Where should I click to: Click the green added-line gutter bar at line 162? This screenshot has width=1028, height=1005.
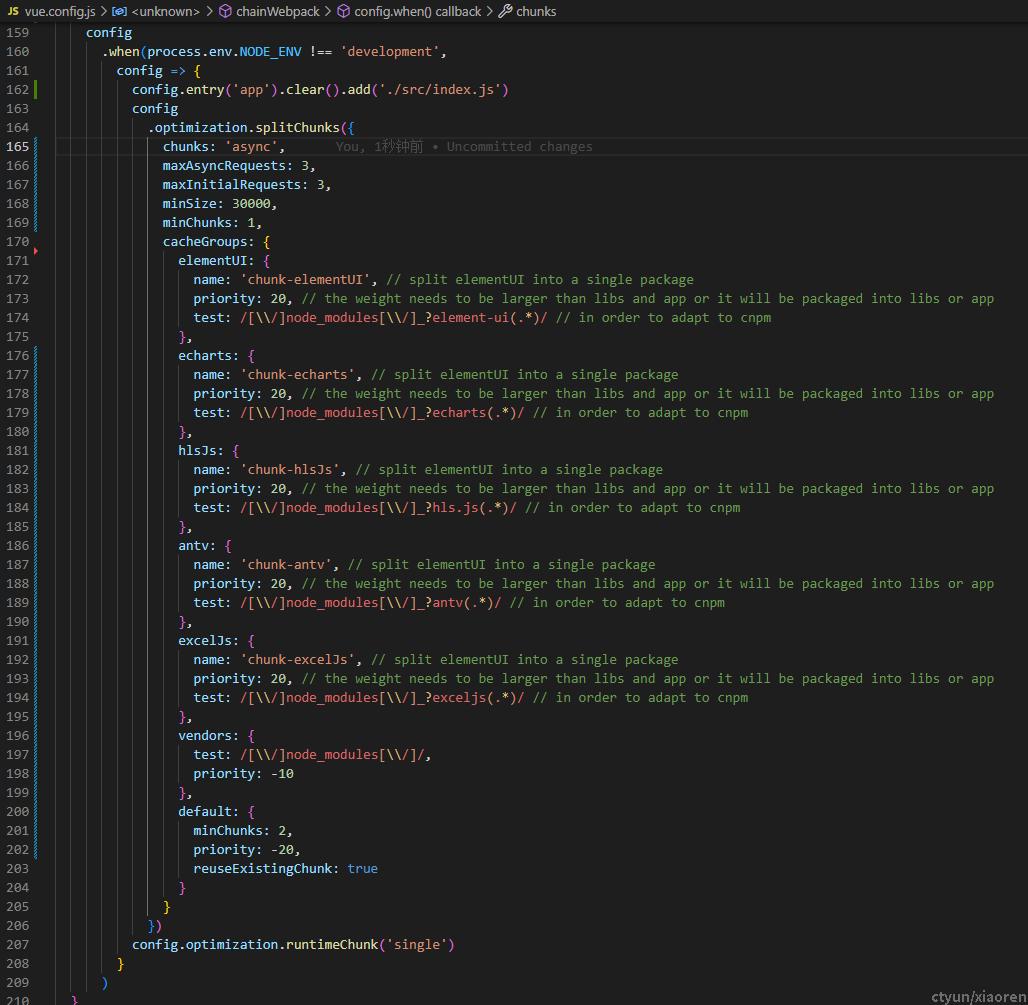pos(35,89)
